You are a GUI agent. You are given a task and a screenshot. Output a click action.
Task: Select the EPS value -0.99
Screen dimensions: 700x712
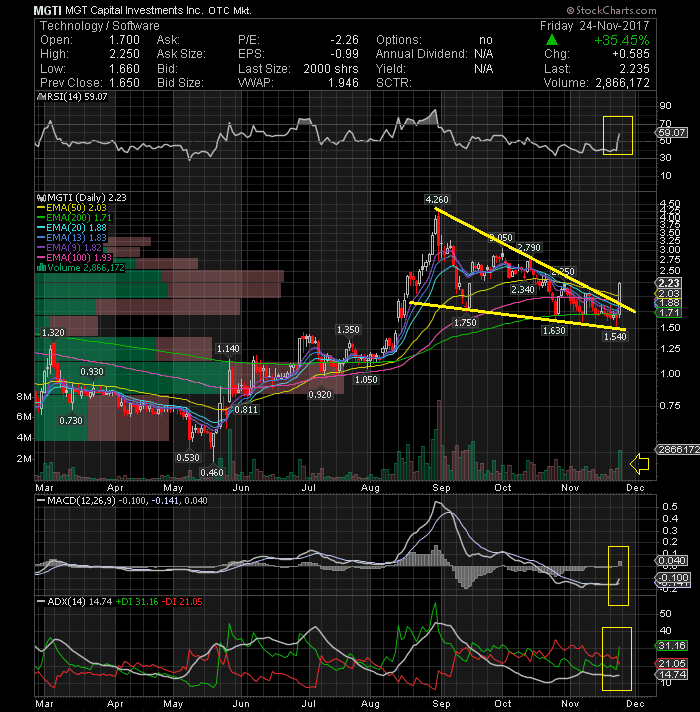(345, 54)
